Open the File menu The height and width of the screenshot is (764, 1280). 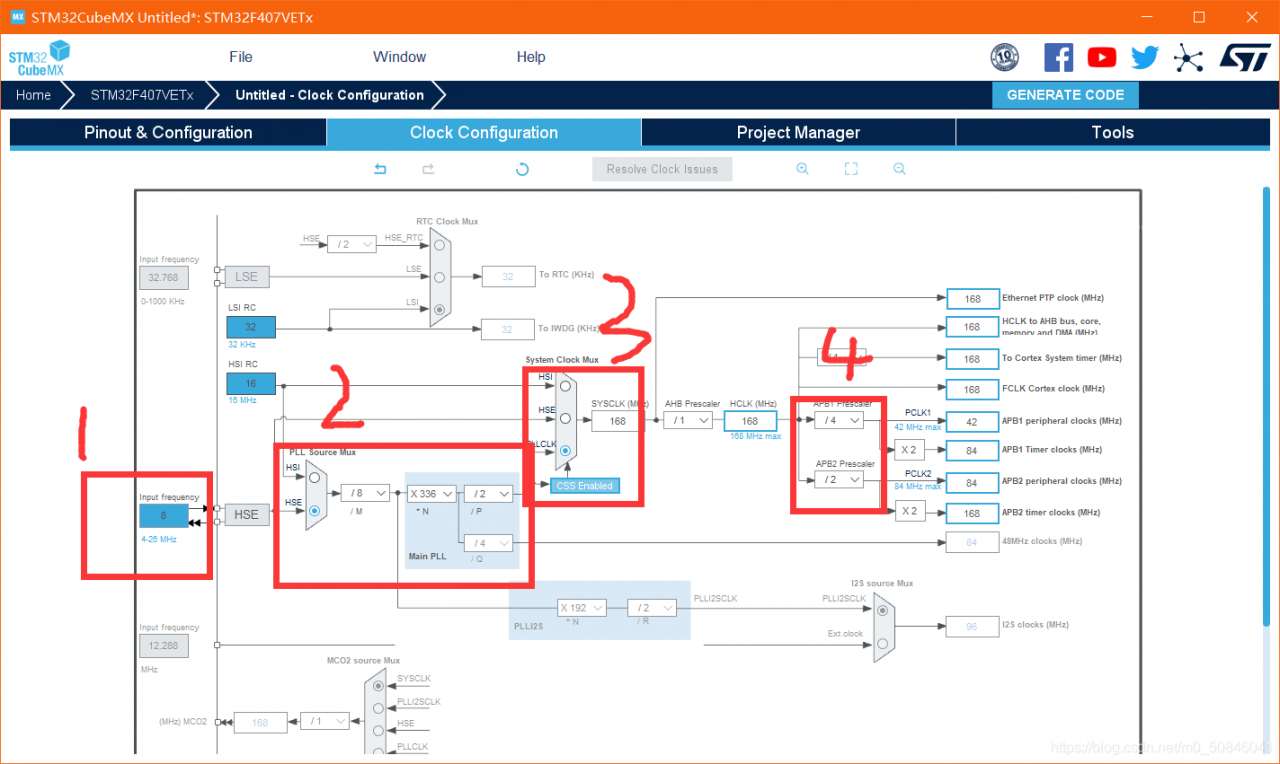(x=241, y=57)
